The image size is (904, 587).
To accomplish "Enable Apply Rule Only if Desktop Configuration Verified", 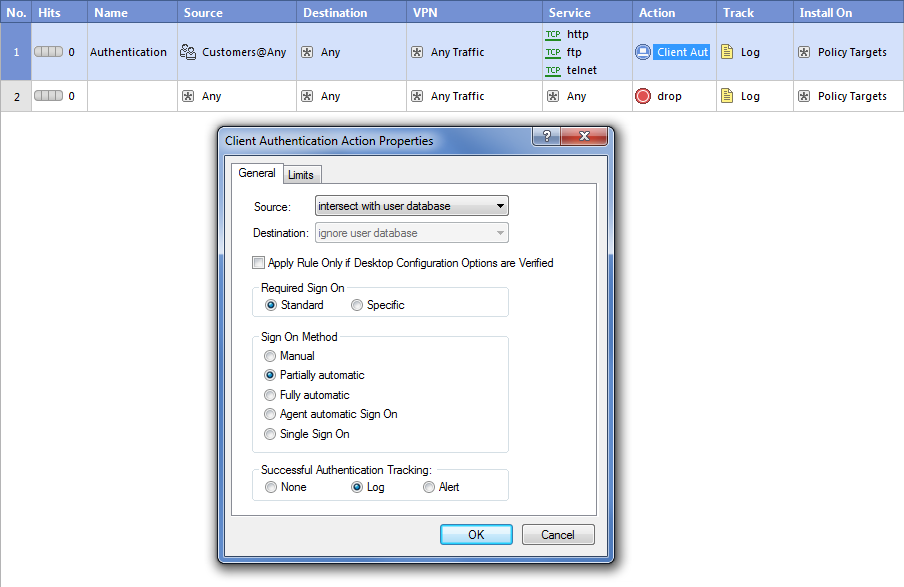I will pos(259,263).
